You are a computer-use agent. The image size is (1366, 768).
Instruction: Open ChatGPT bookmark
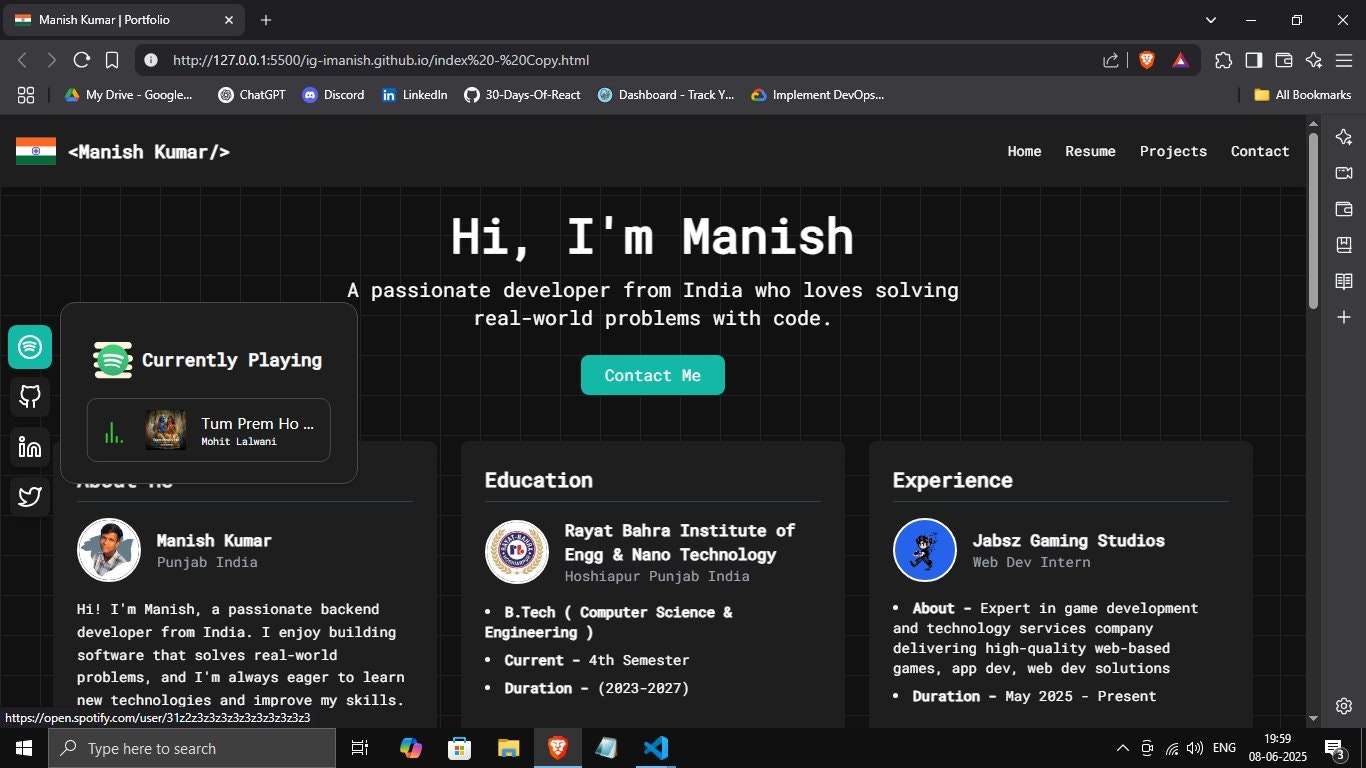(x=254, y=95)
